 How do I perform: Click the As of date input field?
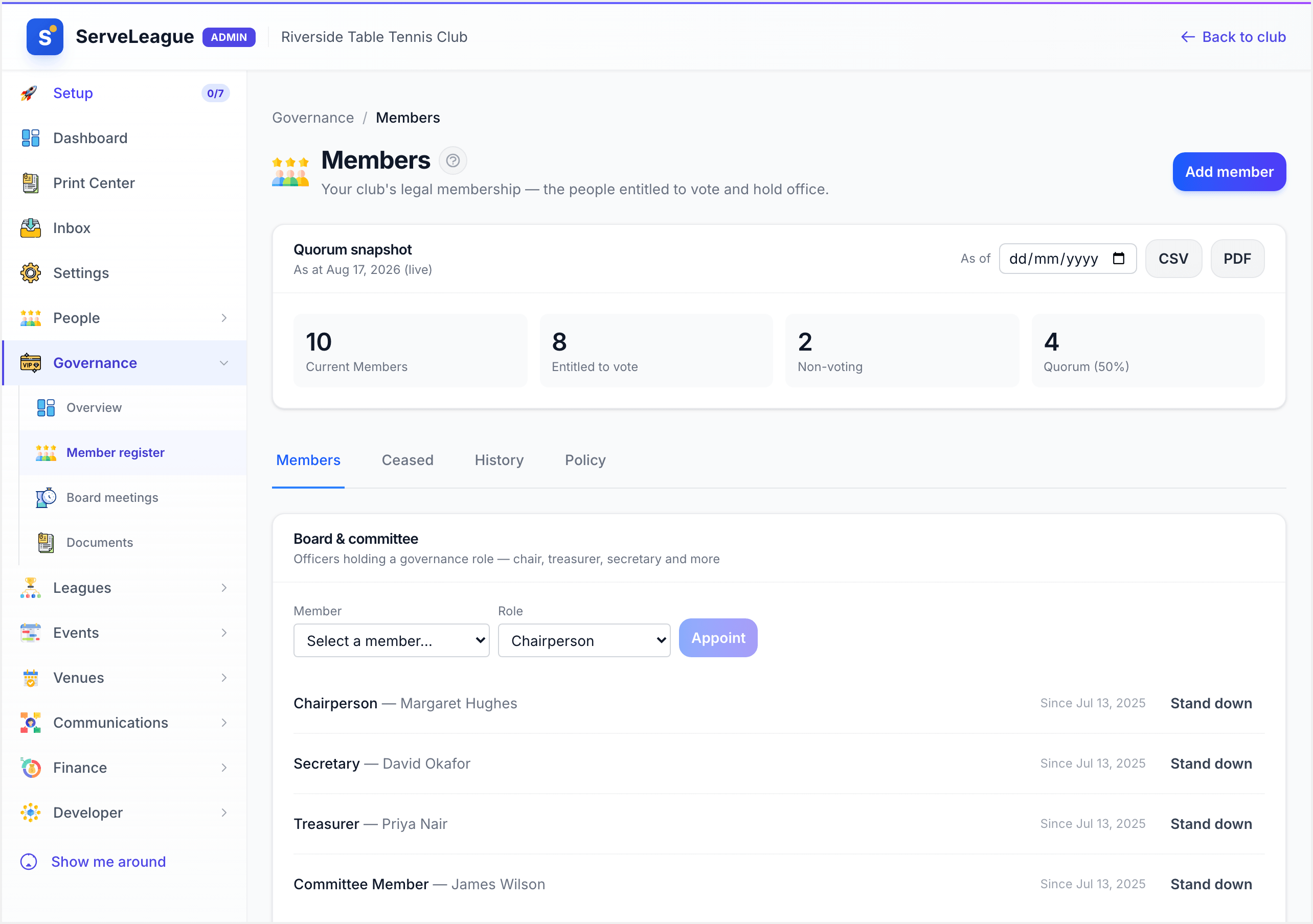(x=1067, y=259)
